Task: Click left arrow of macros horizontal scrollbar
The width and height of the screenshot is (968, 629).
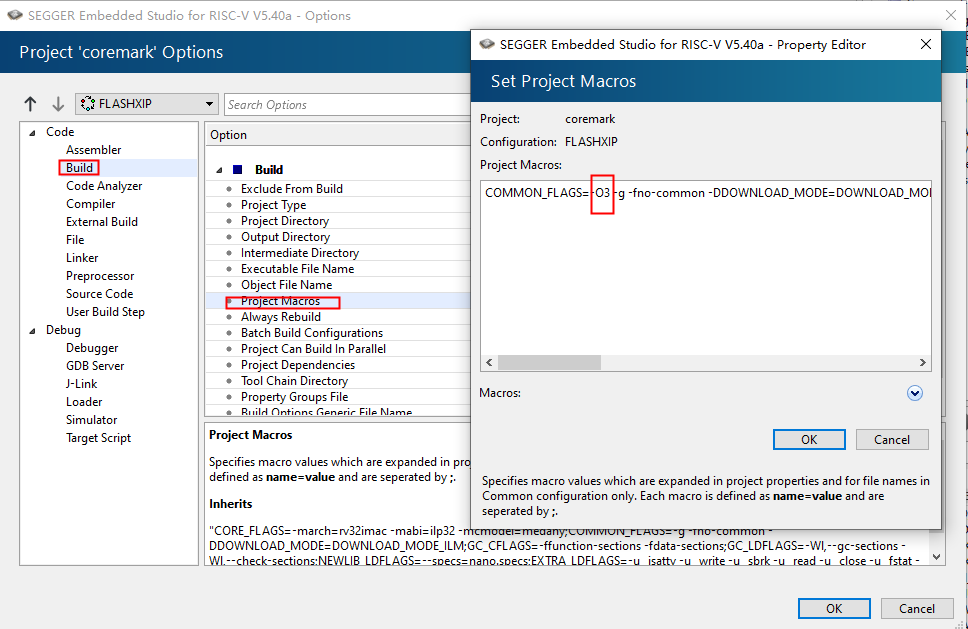Action: coord(489,363)
